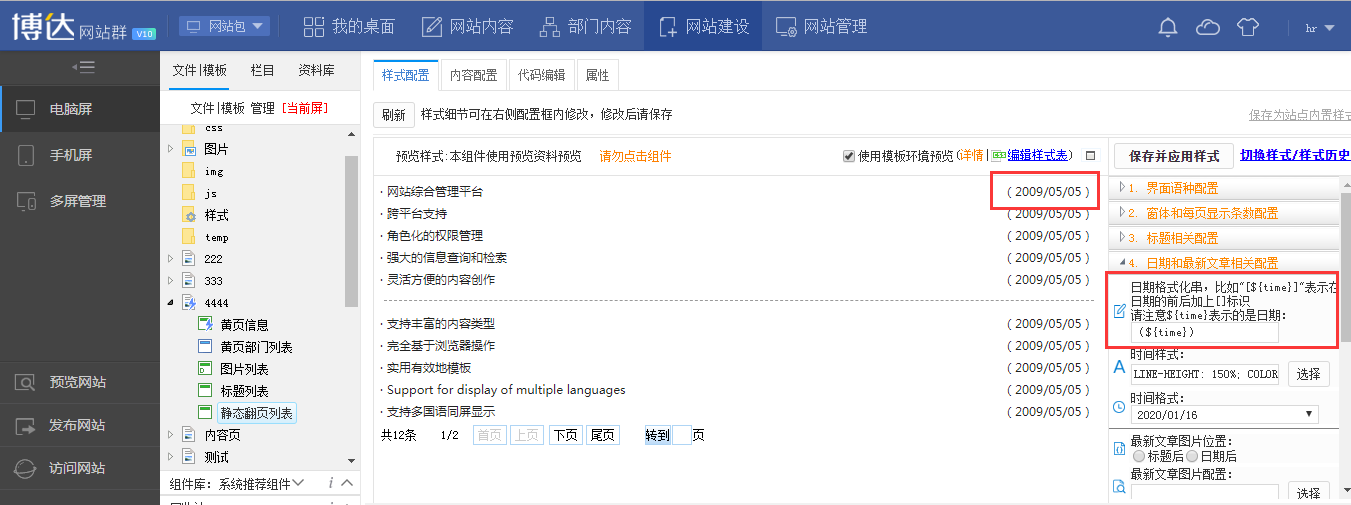
Task: Click the small square icon after 编辑样式表
Action: [1091, 156]
